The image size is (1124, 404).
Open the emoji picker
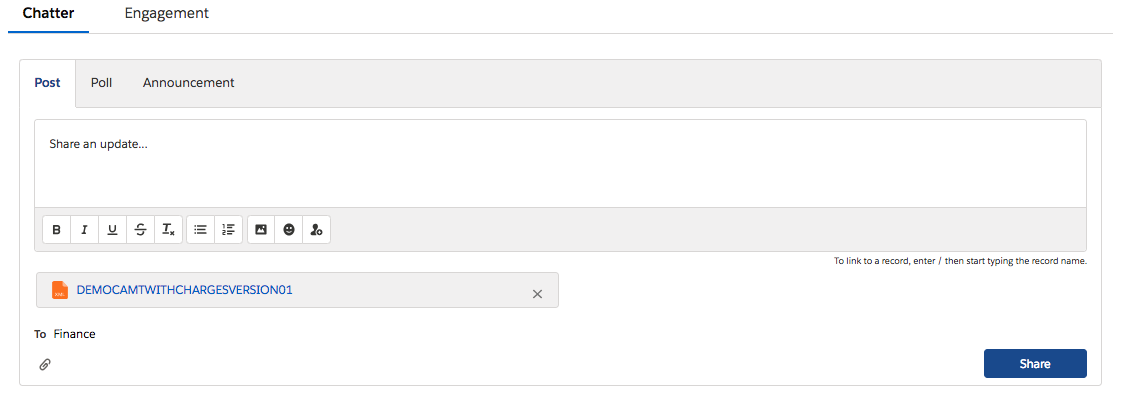point(289,230)
